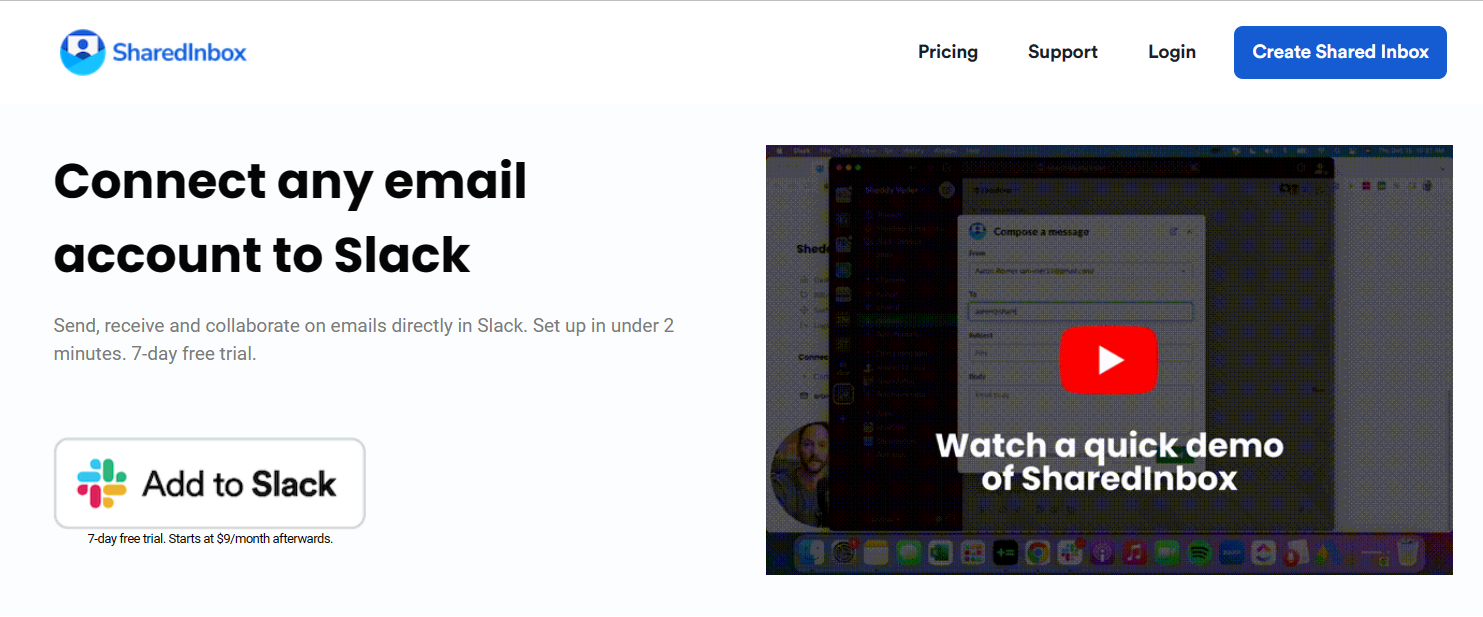Click the SharedInbox brand name text
Viewport: 1483px width, 617px height.
tap(180, 53)
